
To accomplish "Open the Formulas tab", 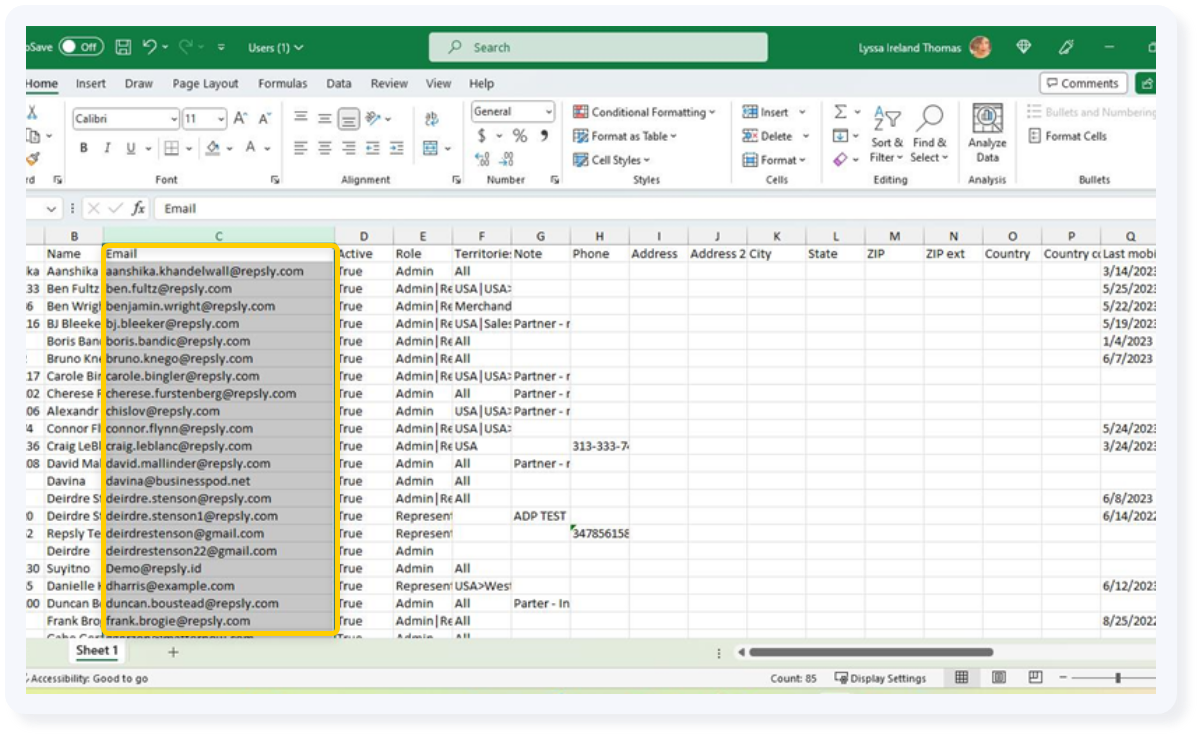I will (282, 84).
